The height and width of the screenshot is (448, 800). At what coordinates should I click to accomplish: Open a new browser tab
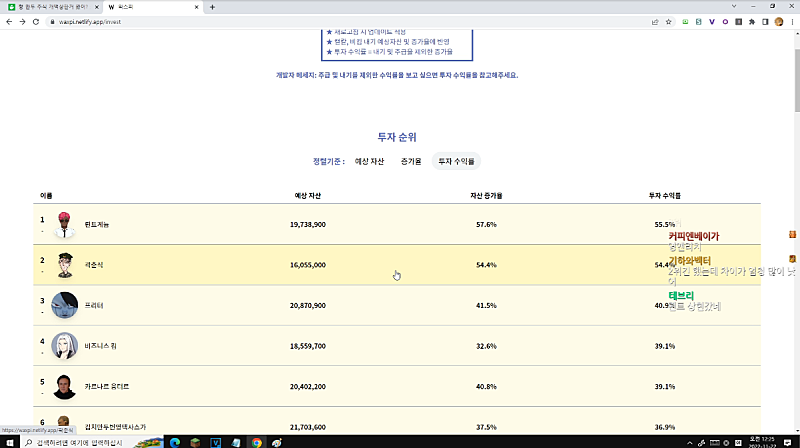(x=212, y=7)
